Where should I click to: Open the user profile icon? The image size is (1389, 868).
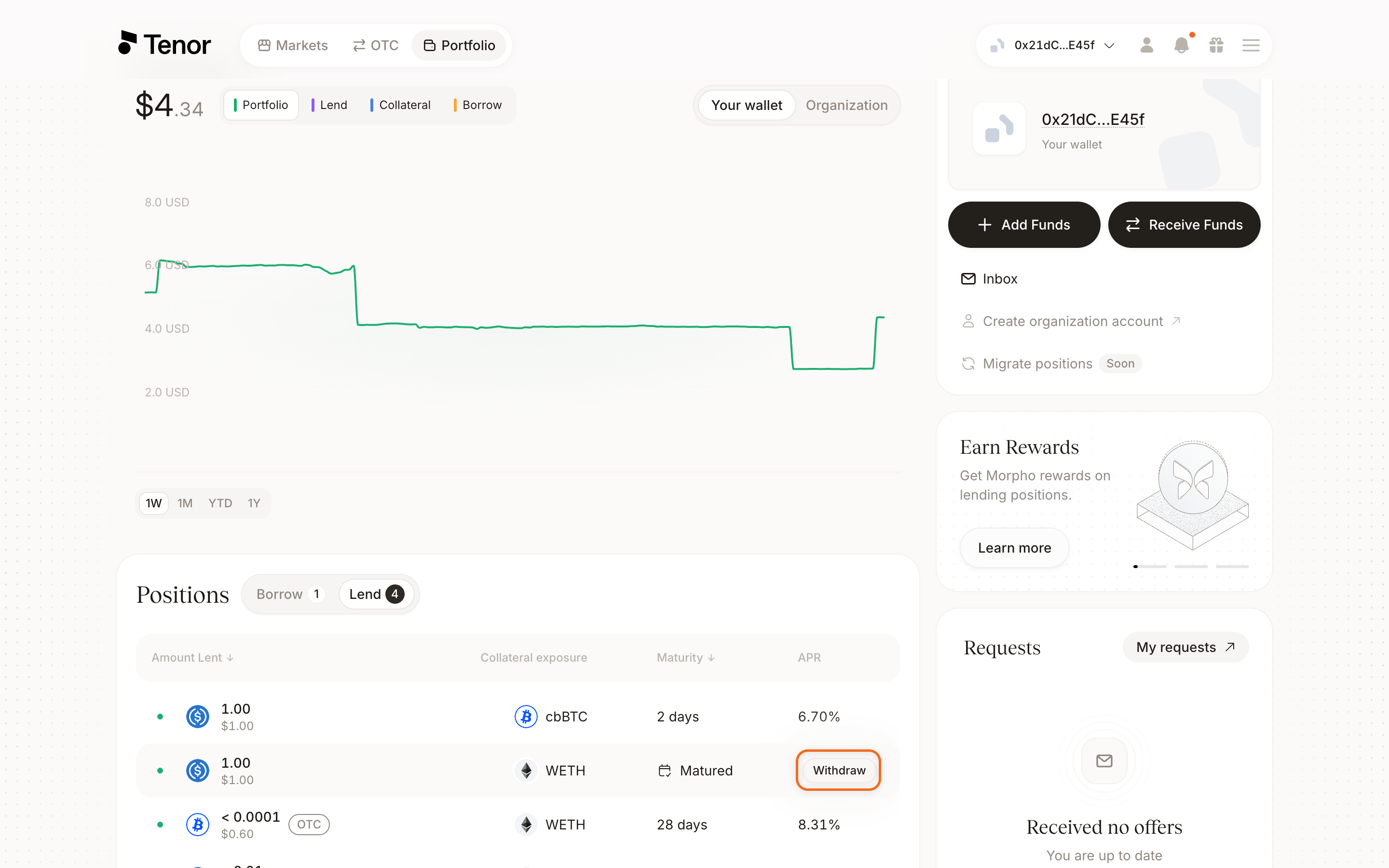[x=1146, y=45]
